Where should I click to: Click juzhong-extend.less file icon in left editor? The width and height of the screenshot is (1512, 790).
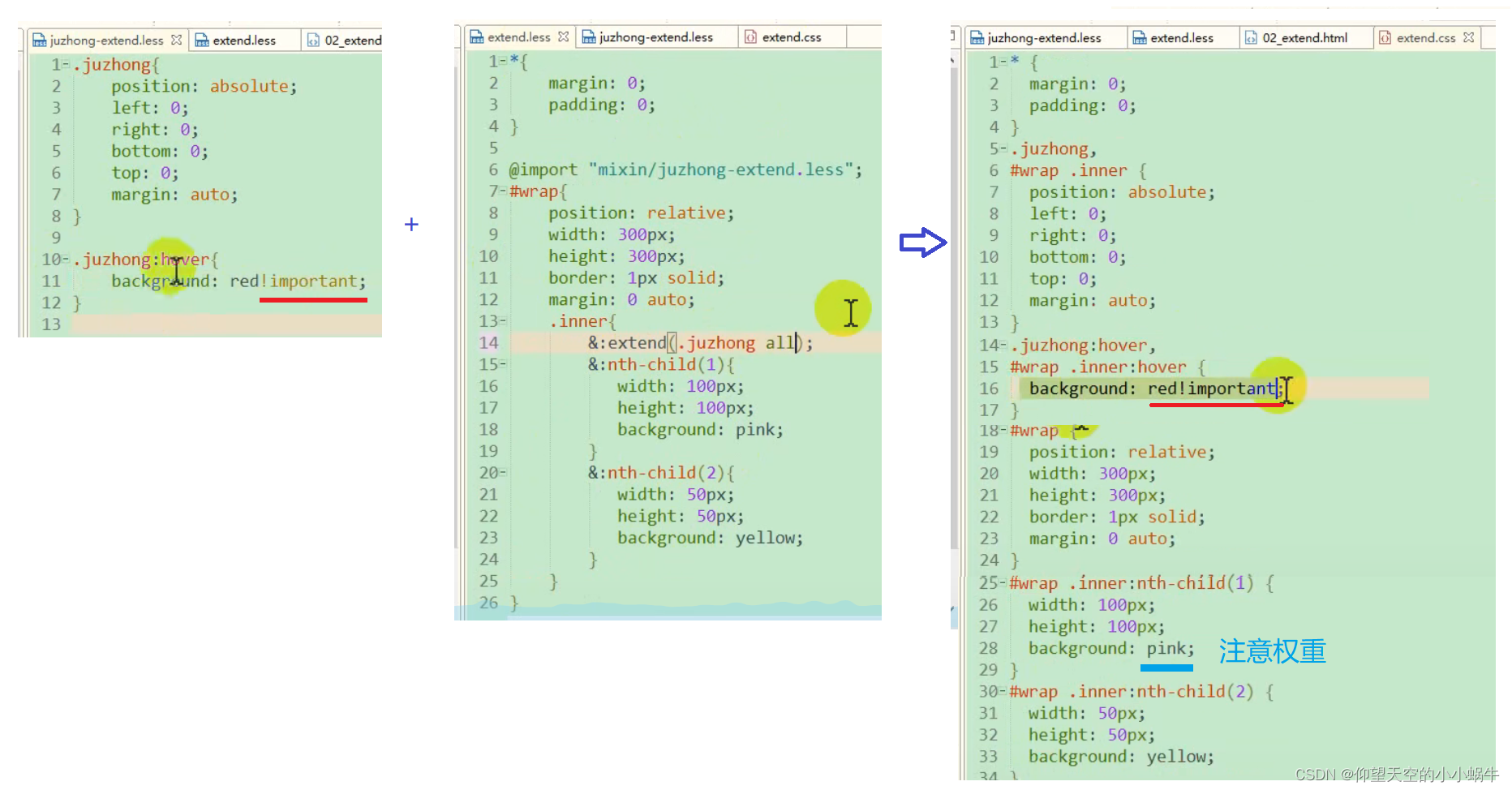click(x=39, y=40)
